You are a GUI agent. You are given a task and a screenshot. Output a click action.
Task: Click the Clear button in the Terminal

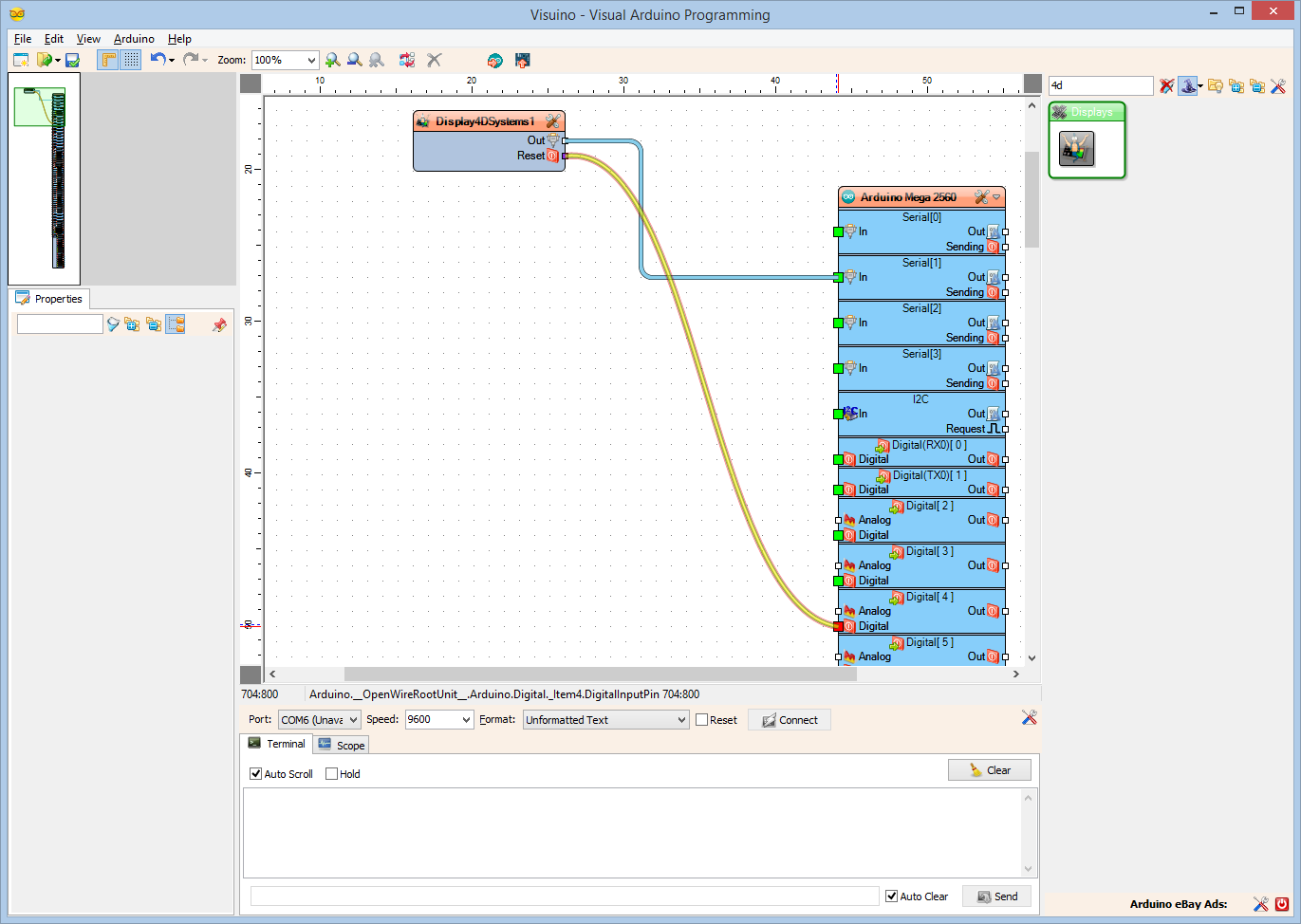990,769
